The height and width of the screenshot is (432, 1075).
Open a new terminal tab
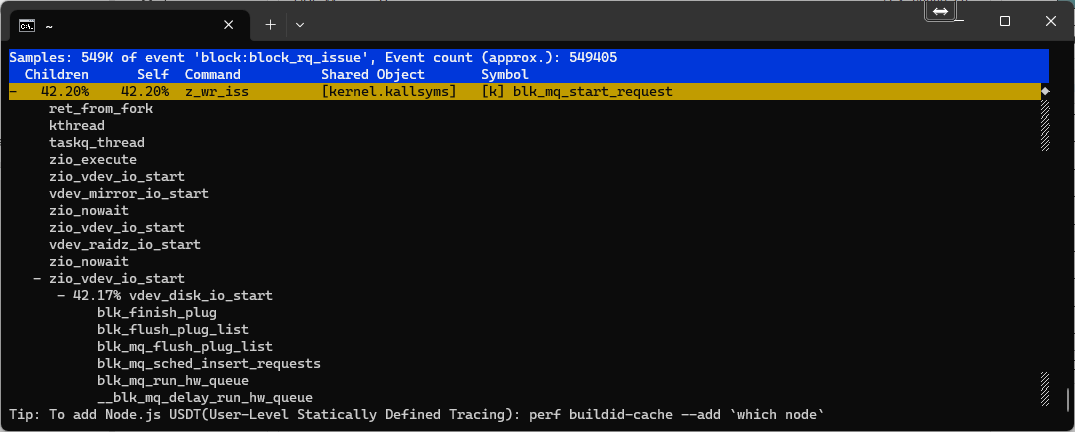click(270, 22)
